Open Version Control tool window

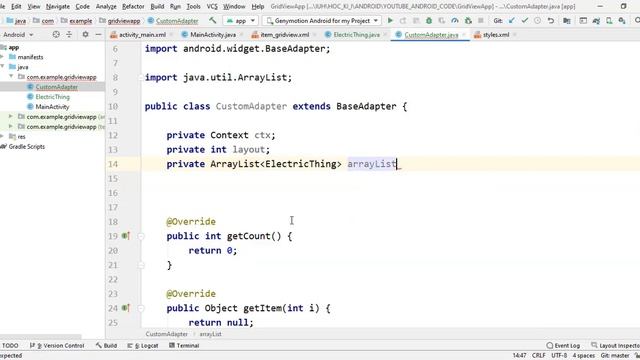pyautogui.click(x=58, y=345)
